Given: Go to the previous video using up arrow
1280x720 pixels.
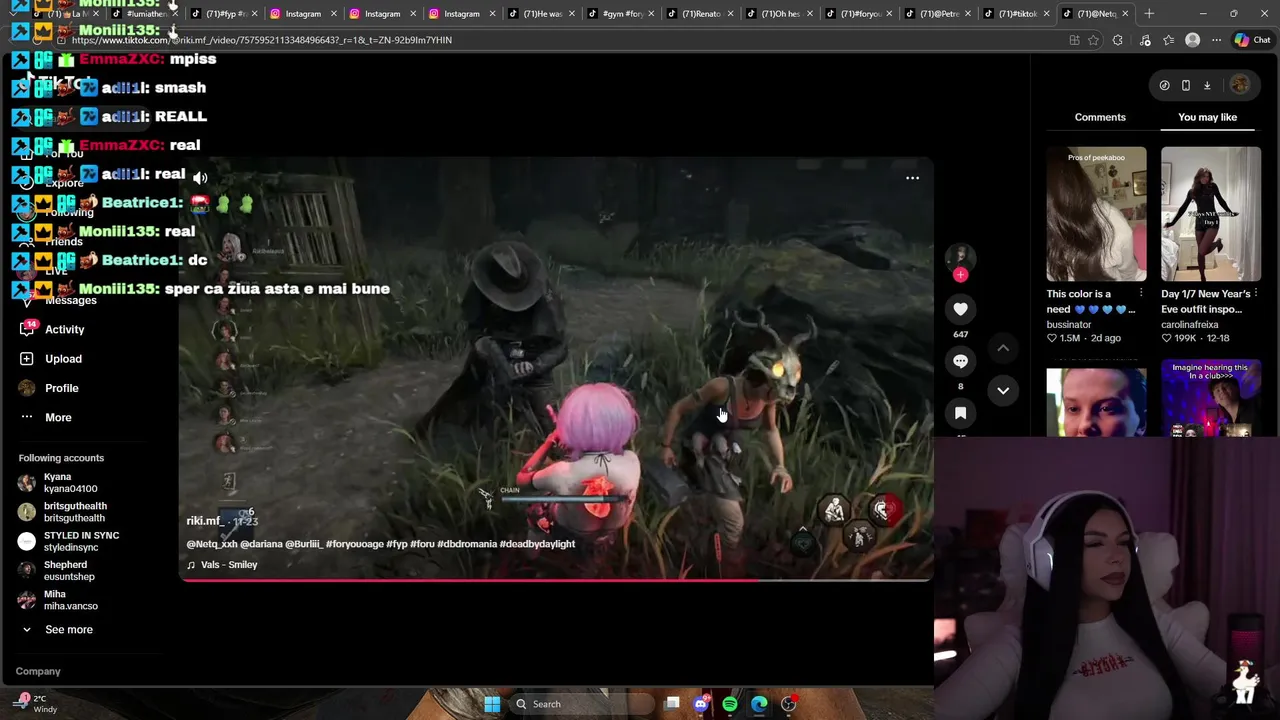Looking at the screenshot, I should (x=1002, y=348).
